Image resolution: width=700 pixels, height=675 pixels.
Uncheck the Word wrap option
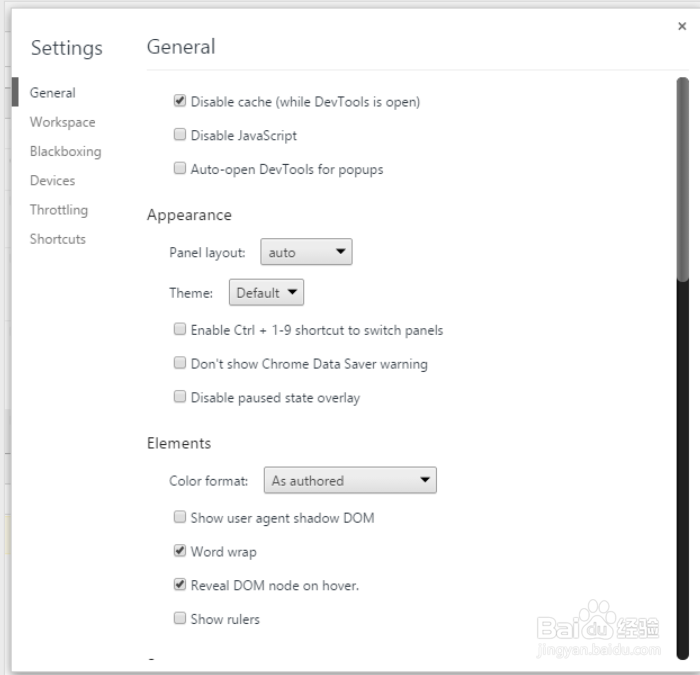point(180,551)
